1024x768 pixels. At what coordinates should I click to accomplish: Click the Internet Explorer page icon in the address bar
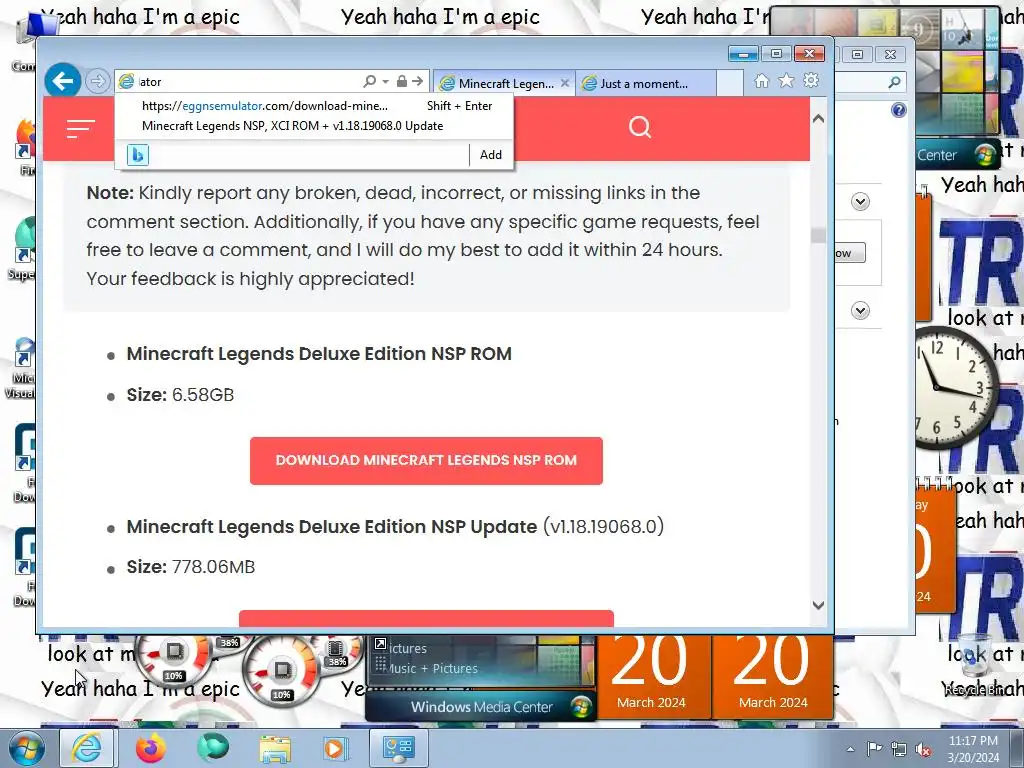[127, 81]
